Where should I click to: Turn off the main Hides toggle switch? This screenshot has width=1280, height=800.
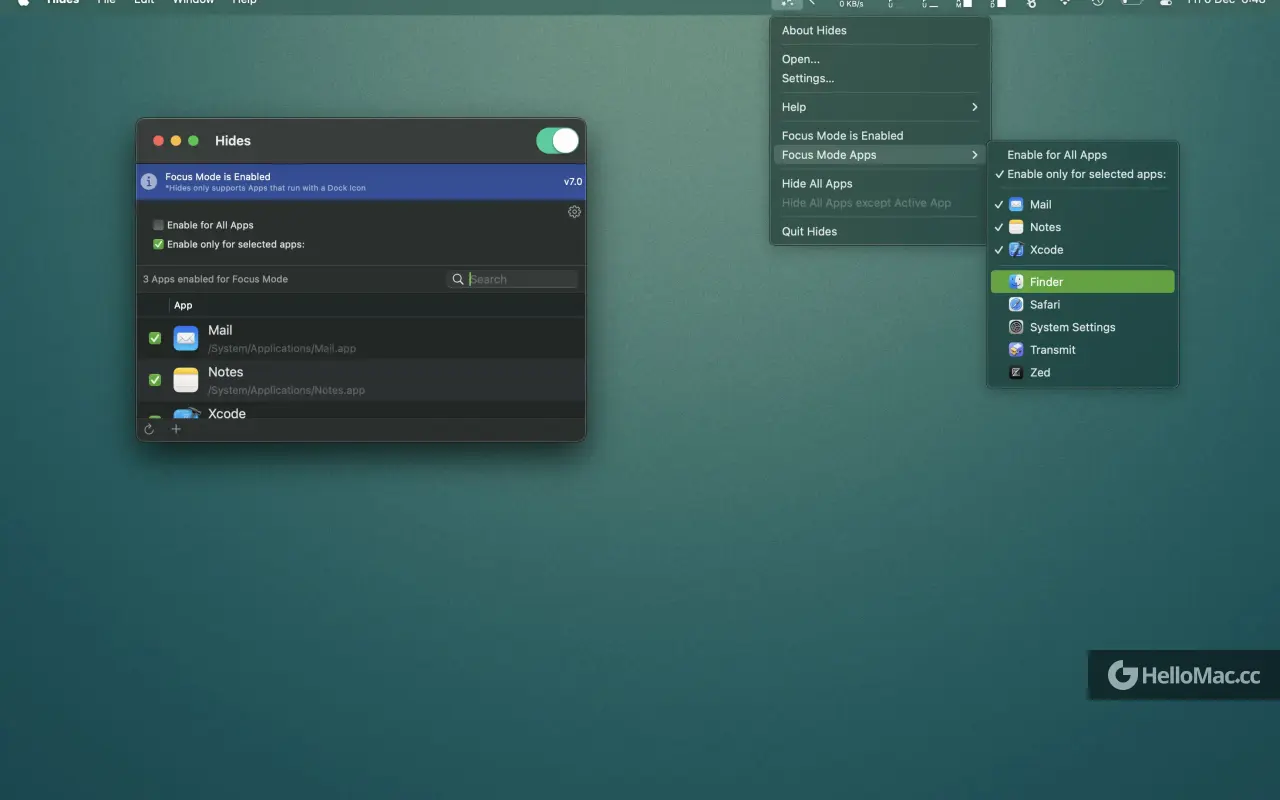tap(557, 141)
